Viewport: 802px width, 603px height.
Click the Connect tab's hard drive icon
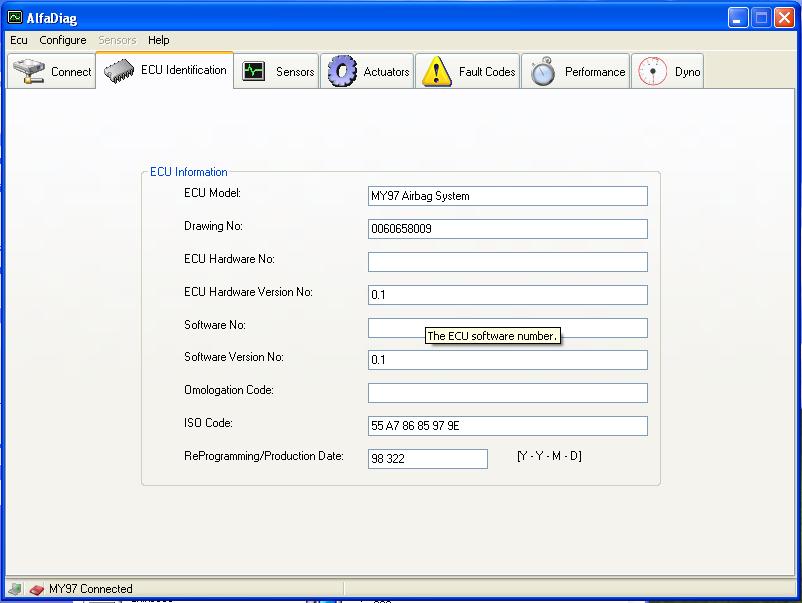pyautogui.click(x=28, y=72)
